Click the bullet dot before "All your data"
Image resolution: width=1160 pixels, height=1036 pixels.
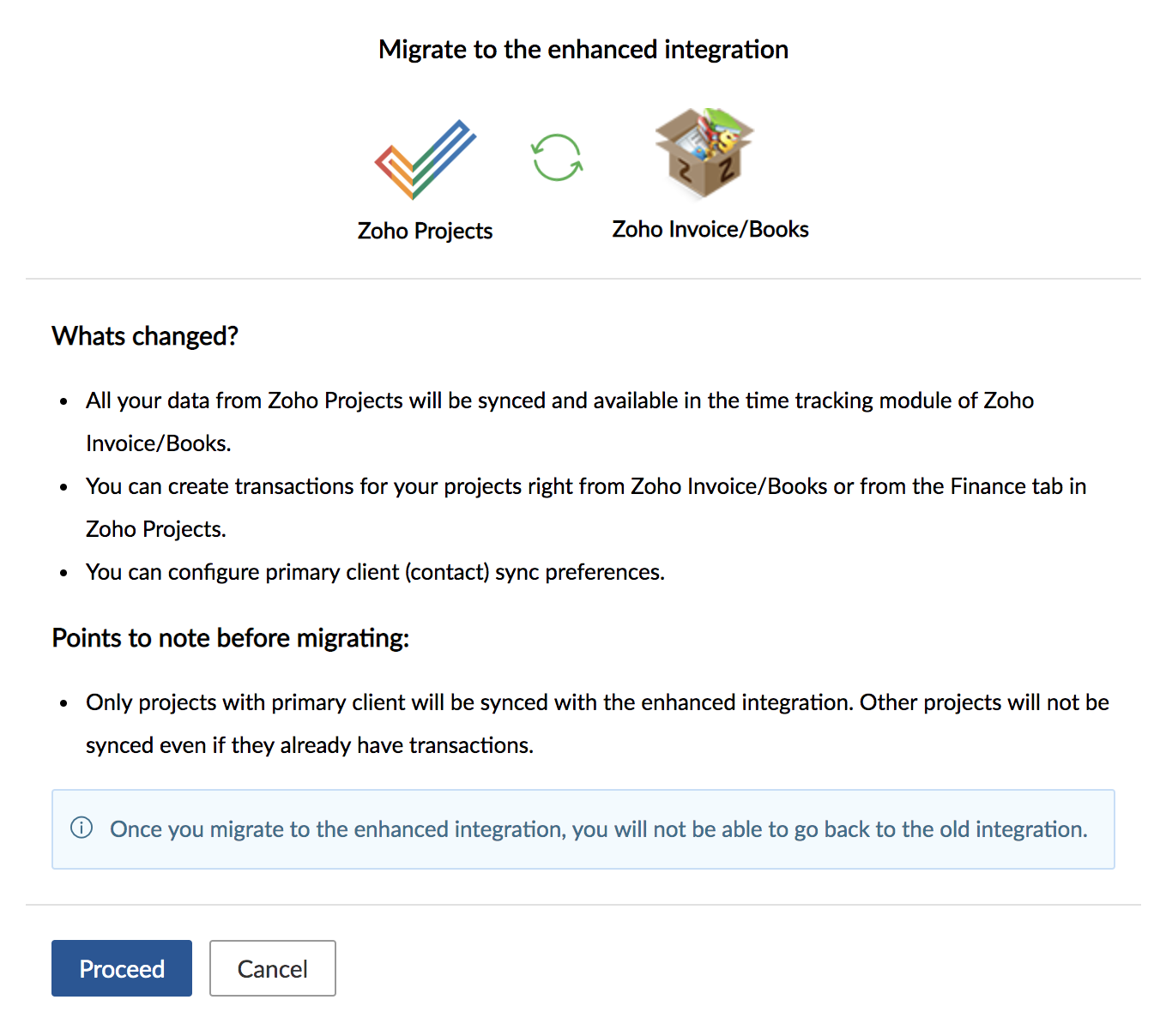(x=63, y=401)
